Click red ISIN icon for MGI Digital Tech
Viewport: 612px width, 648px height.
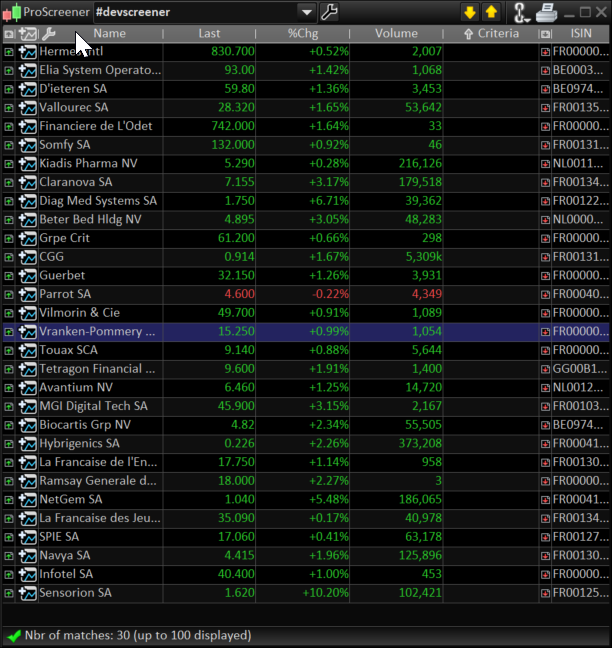(545, 407)
